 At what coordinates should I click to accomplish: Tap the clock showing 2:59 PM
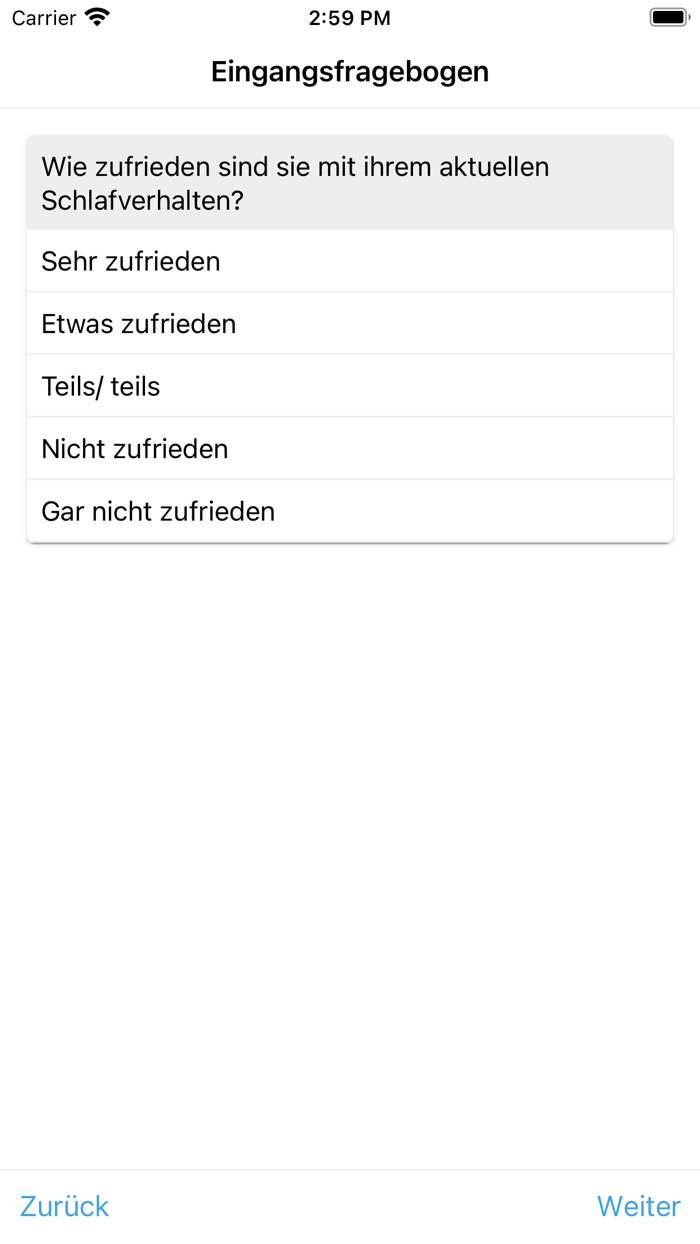point(350,16)
